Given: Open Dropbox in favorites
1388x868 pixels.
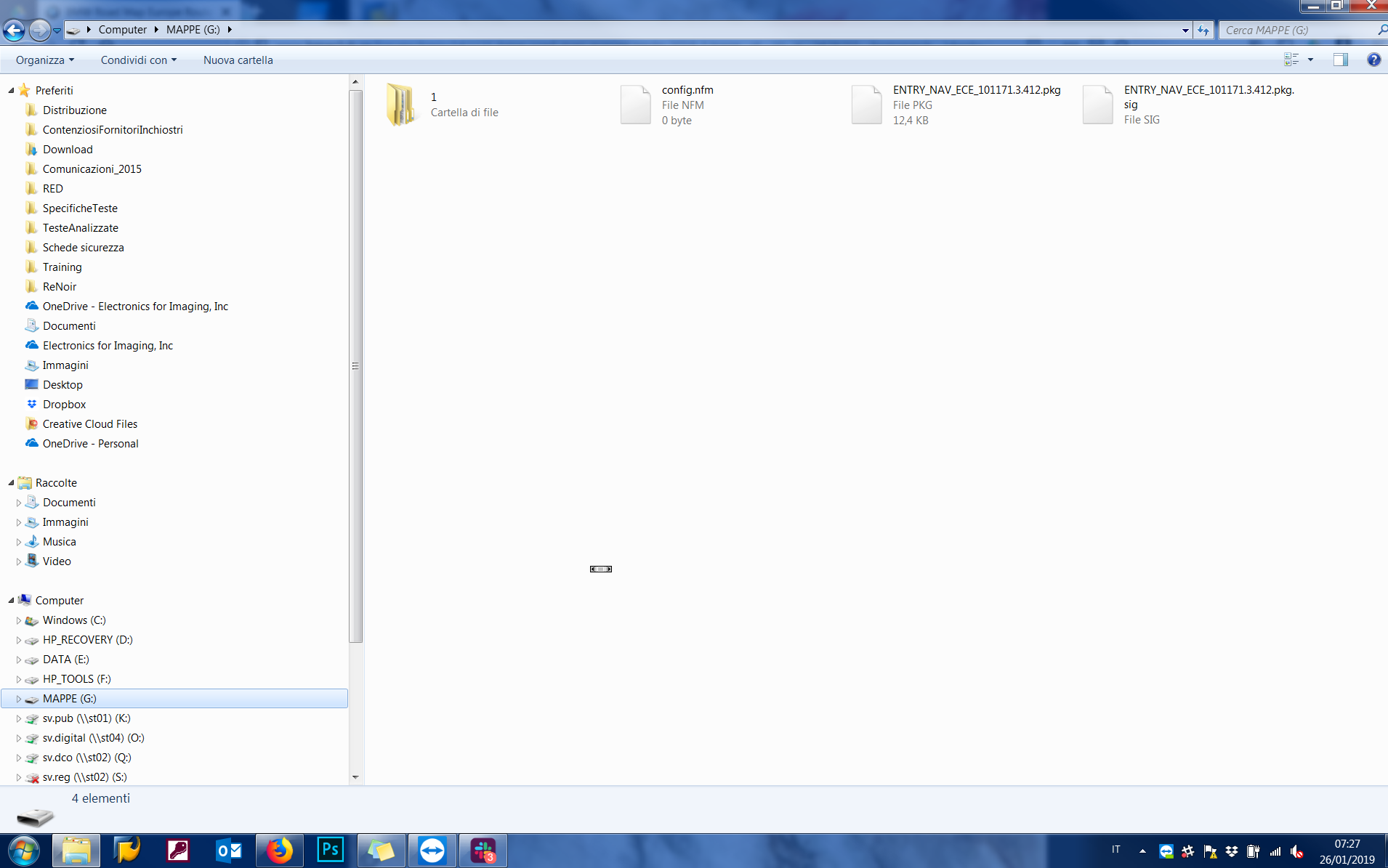Looking at the screenshot, I should click(x=64, y=405).
